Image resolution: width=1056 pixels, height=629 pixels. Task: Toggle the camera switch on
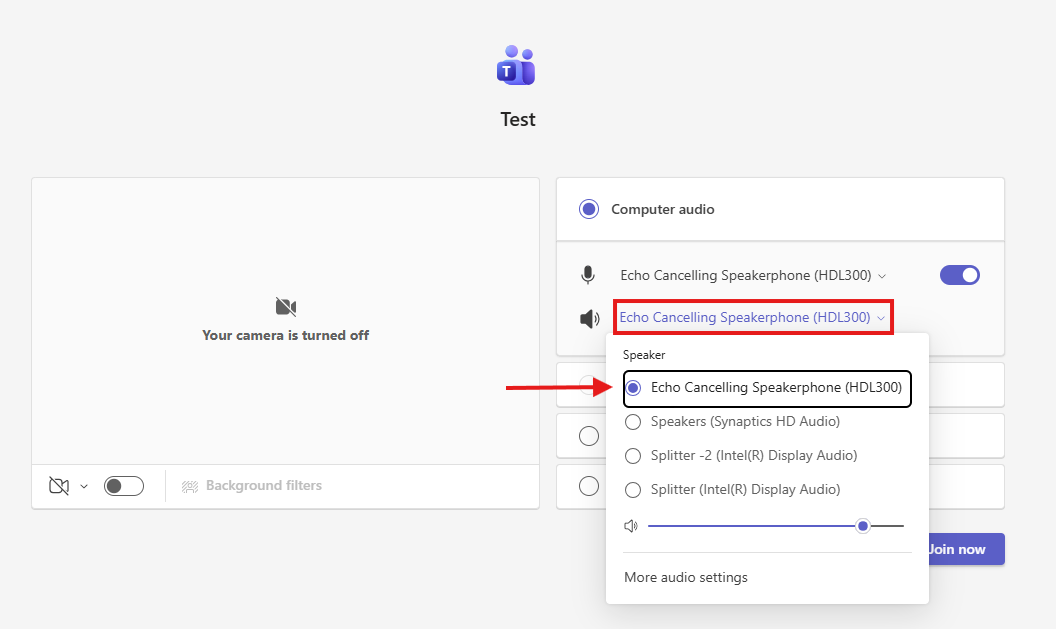[x=124, y=486]
